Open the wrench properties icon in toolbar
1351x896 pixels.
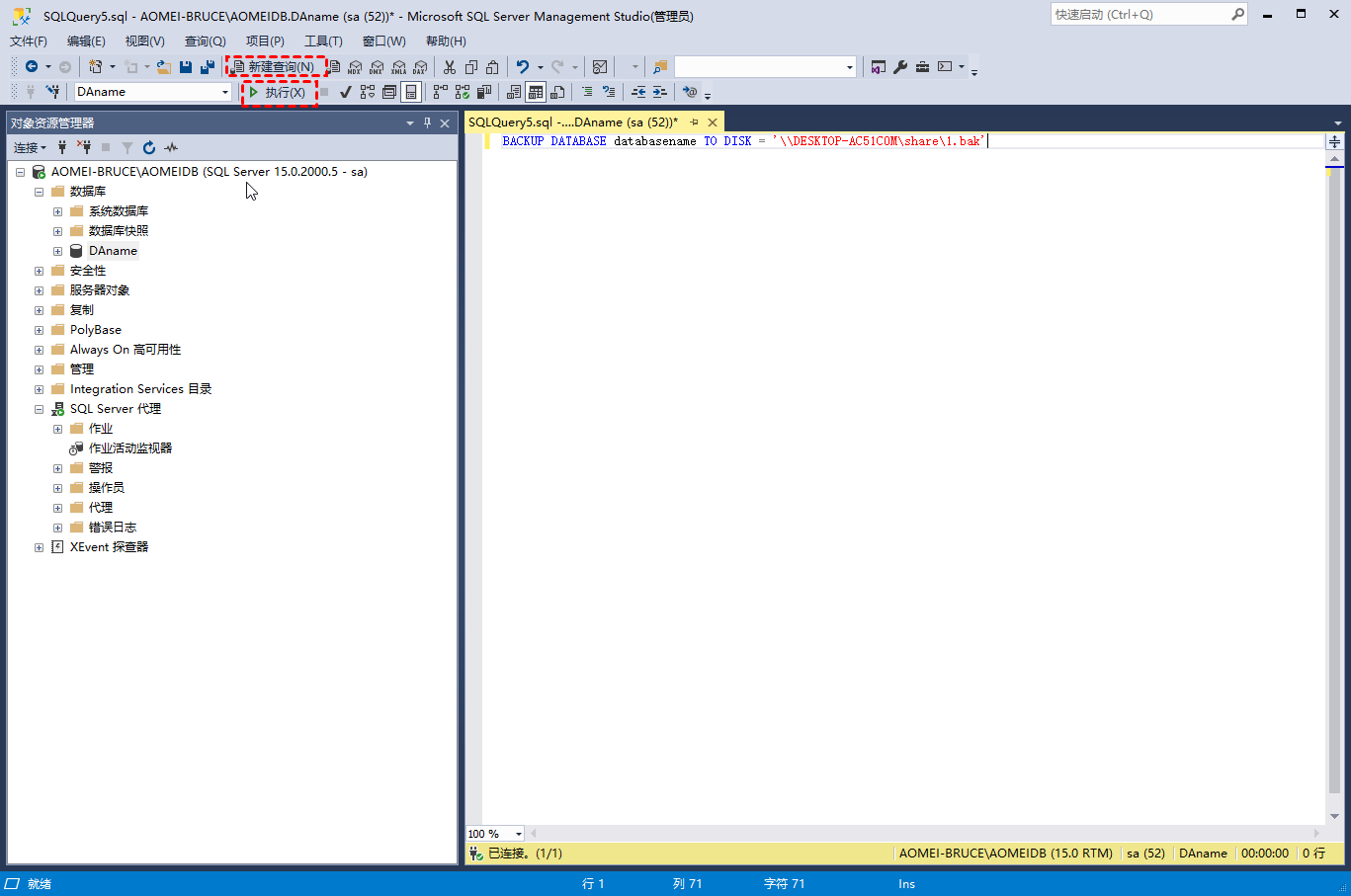[900, 67]
